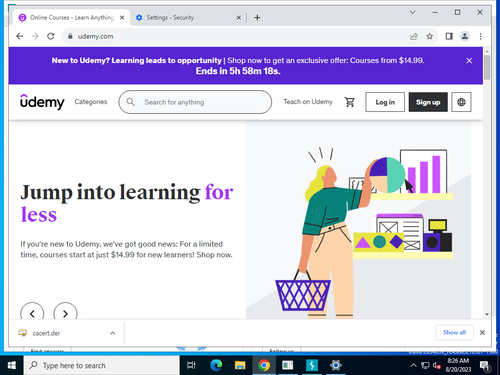
Task: Open the notification center icon
Action: click(x=485, y=366)
